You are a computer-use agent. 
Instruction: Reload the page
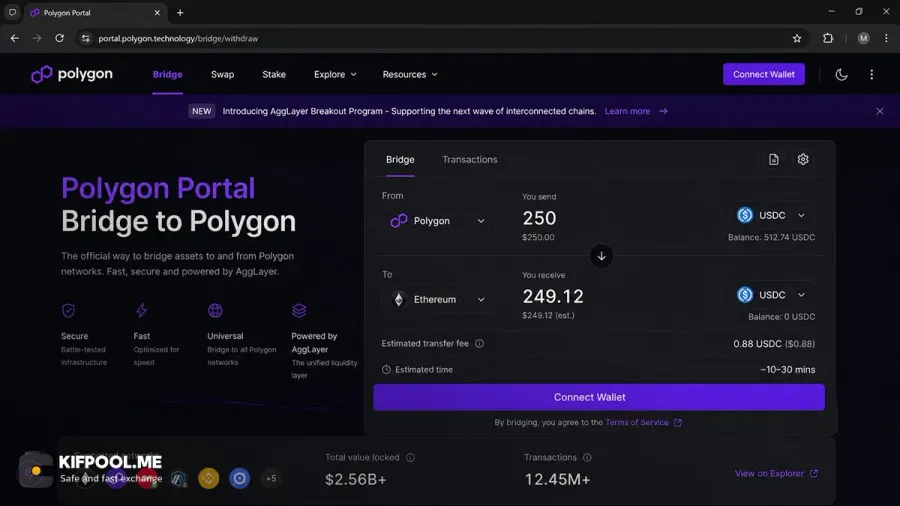tap(59, 38)
